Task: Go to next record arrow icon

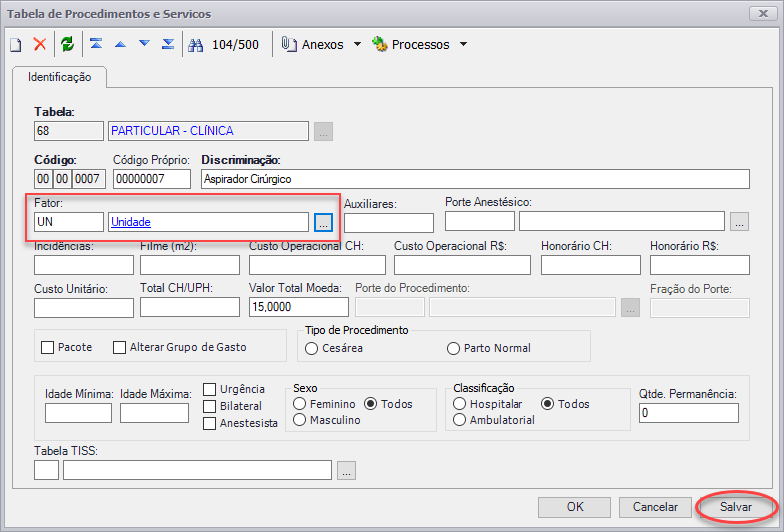Action: [x=144, y=44]
